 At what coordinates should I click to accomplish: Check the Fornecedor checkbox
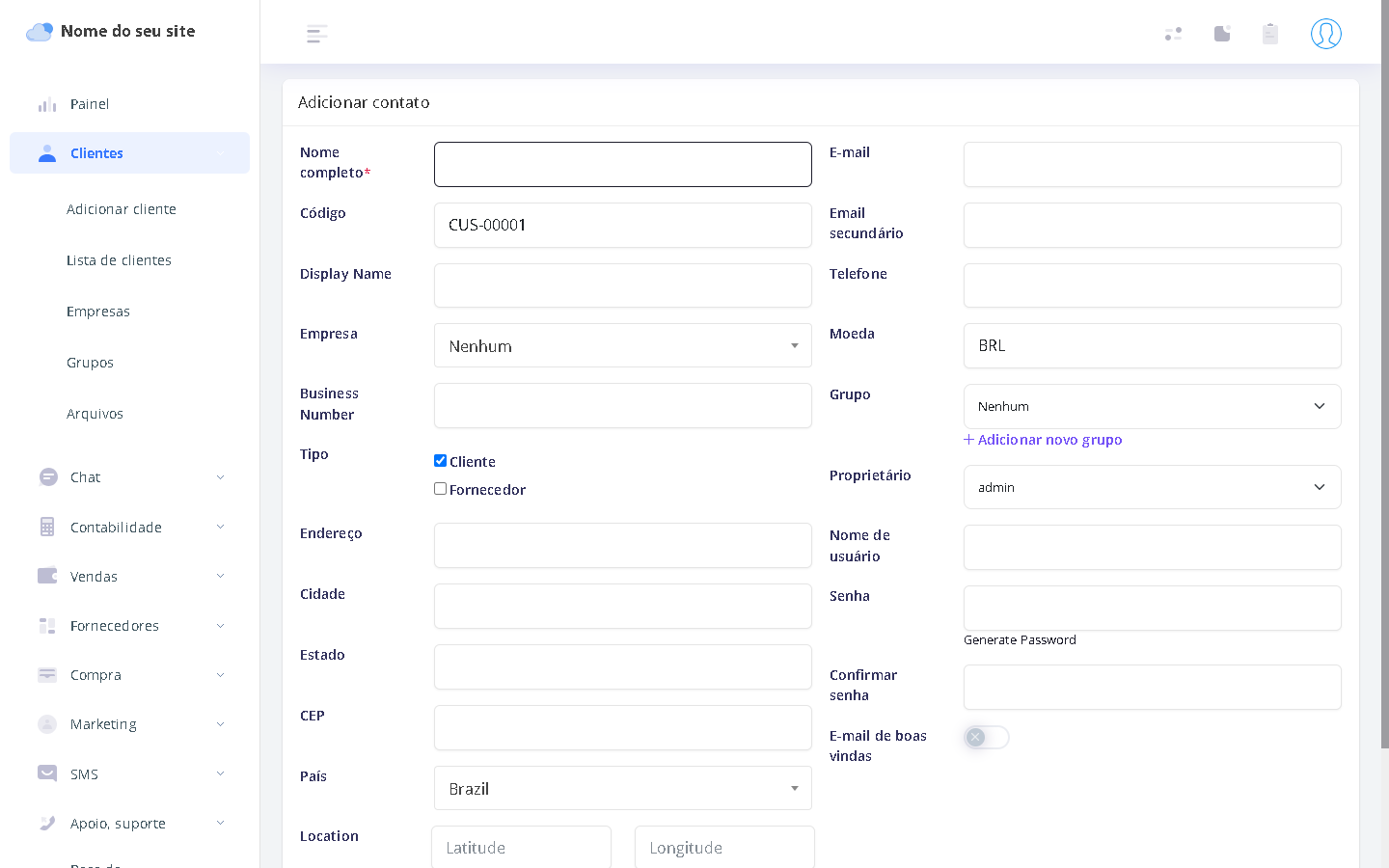[x=440, y=489]
